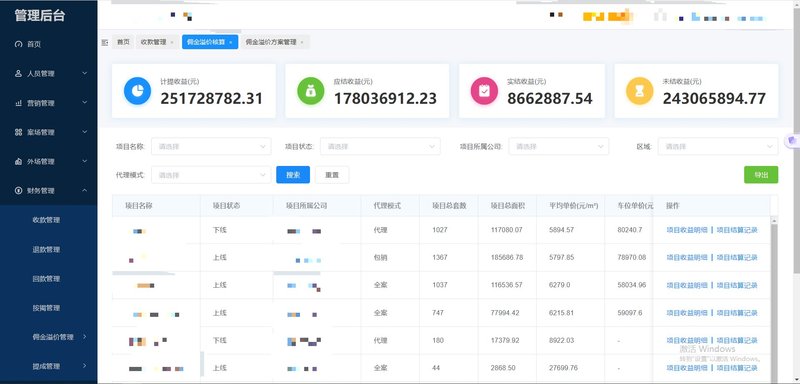Click the table's vertical scrollbar
Screen dimensions: 800x384
[x=774, y=301]
